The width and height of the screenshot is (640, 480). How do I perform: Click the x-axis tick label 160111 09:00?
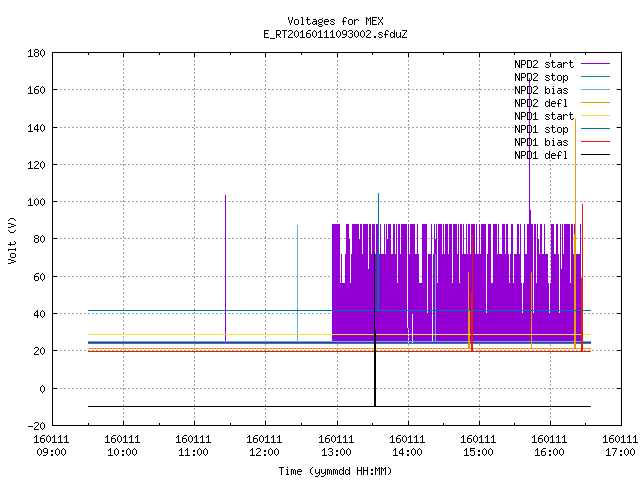[51, 446]
